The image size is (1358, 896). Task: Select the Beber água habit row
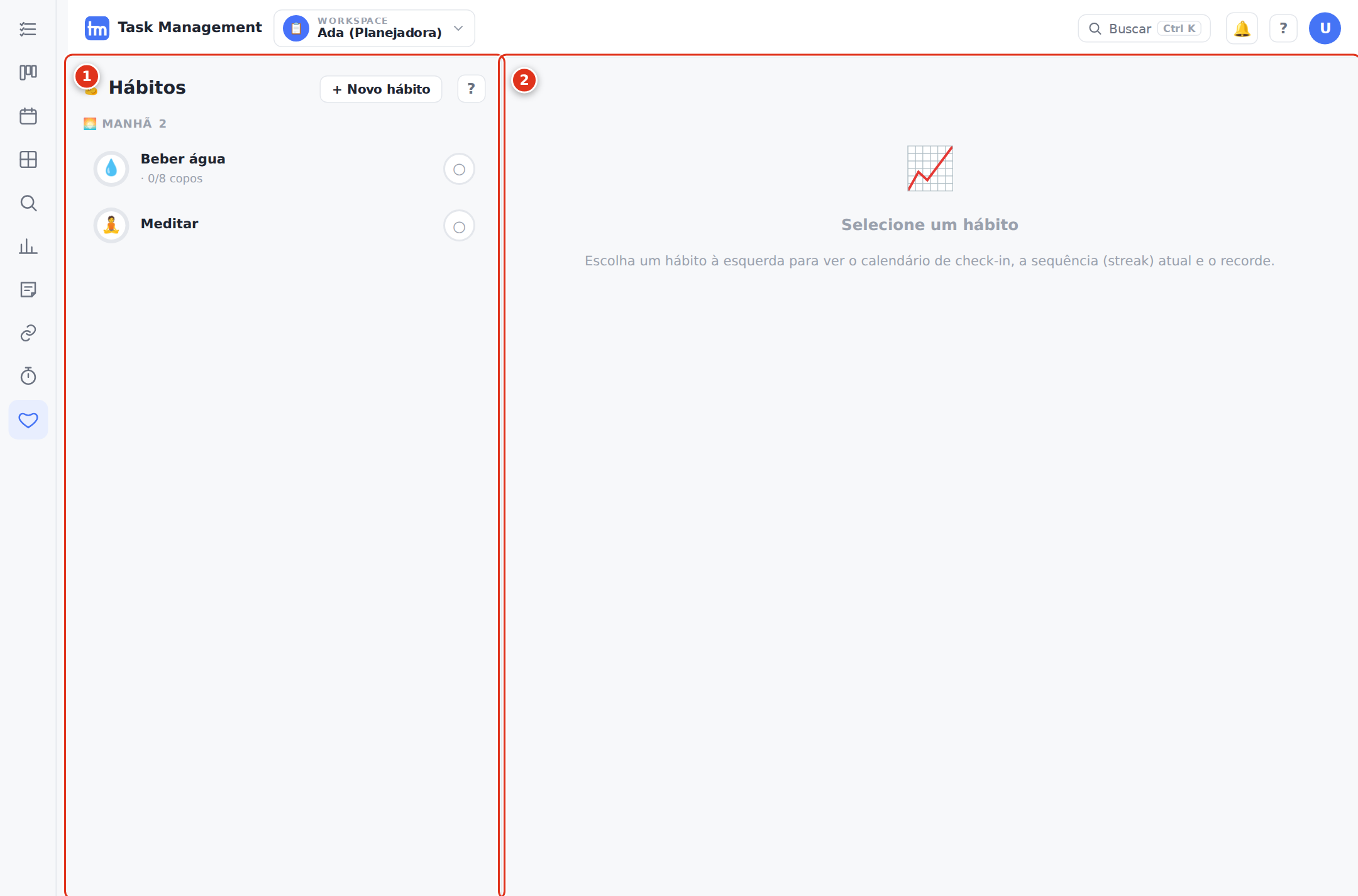284,169
